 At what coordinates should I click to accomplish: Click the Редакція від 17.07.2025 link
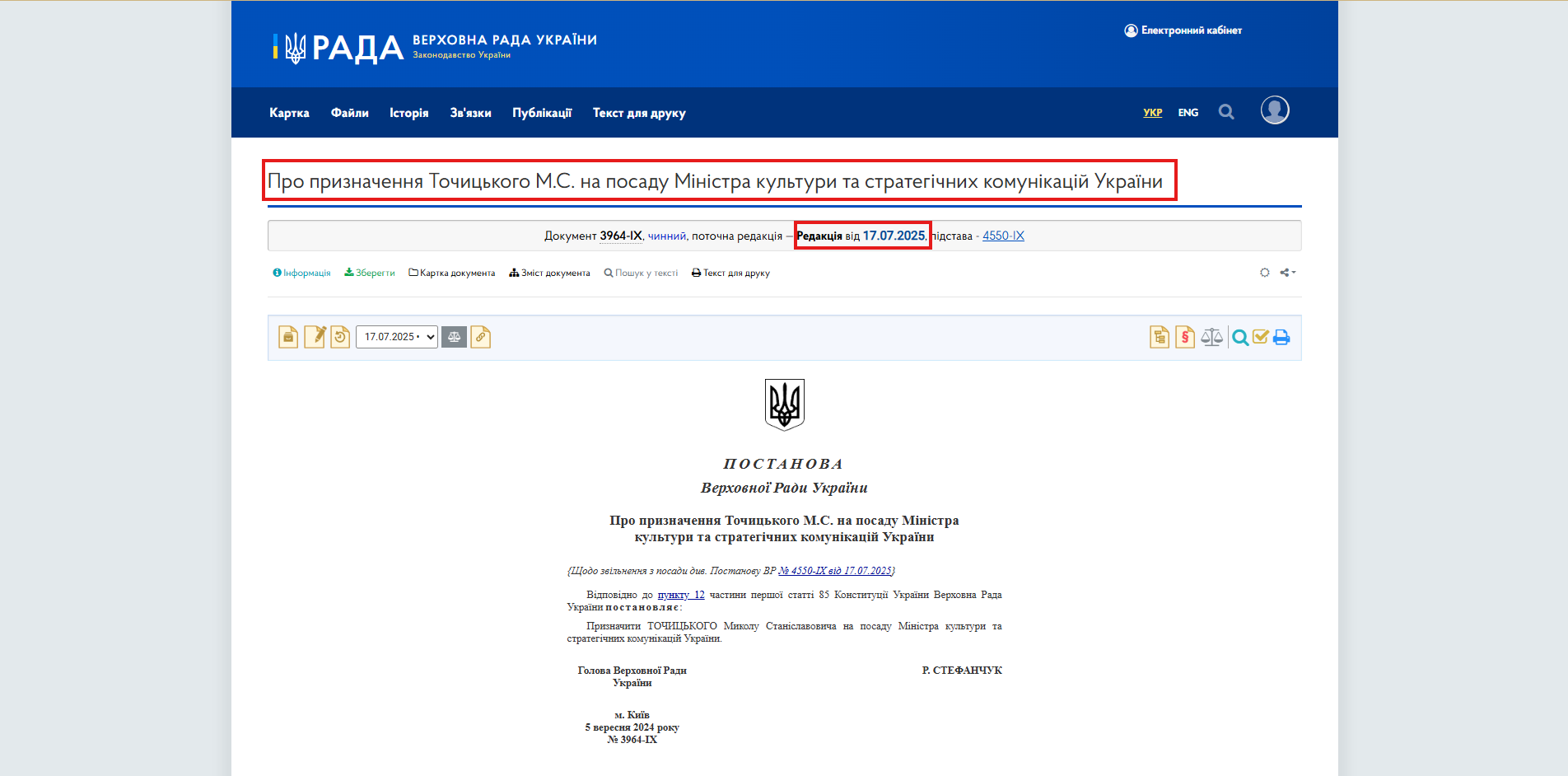click(861, 236)
